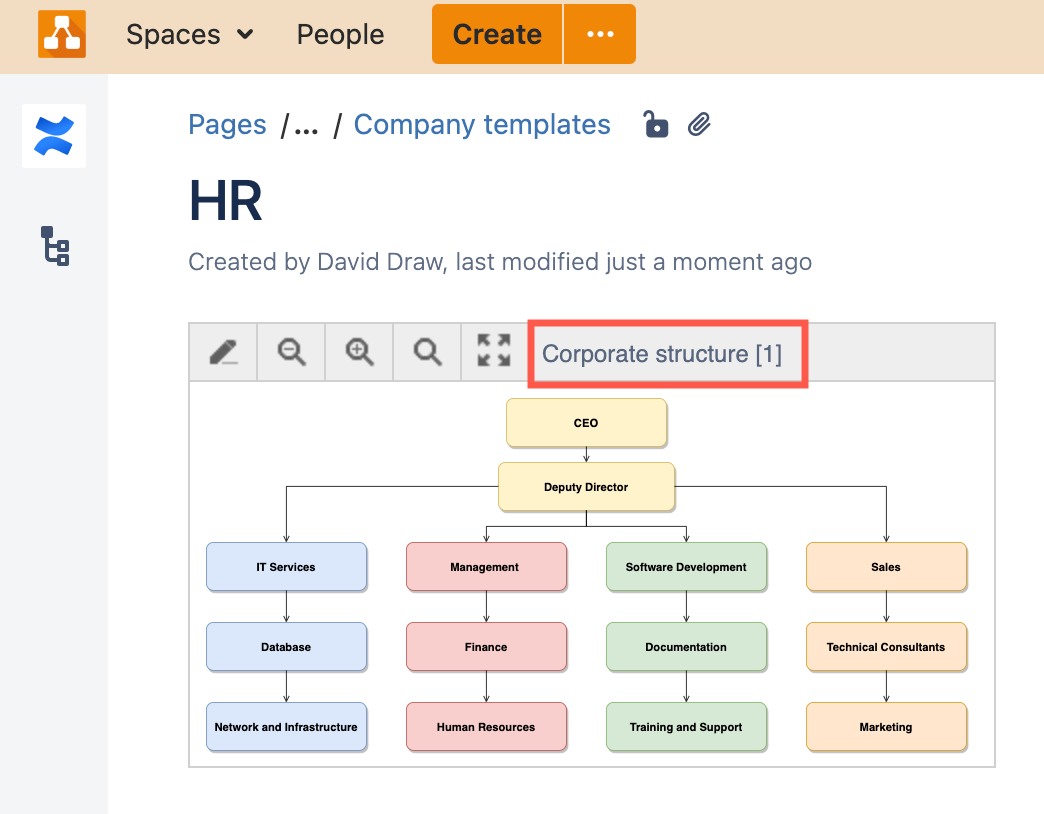This screenshot has width=1044, height=814.
Task: Show attachments via the paperclip icon
Action: click(x=699, y=124)
